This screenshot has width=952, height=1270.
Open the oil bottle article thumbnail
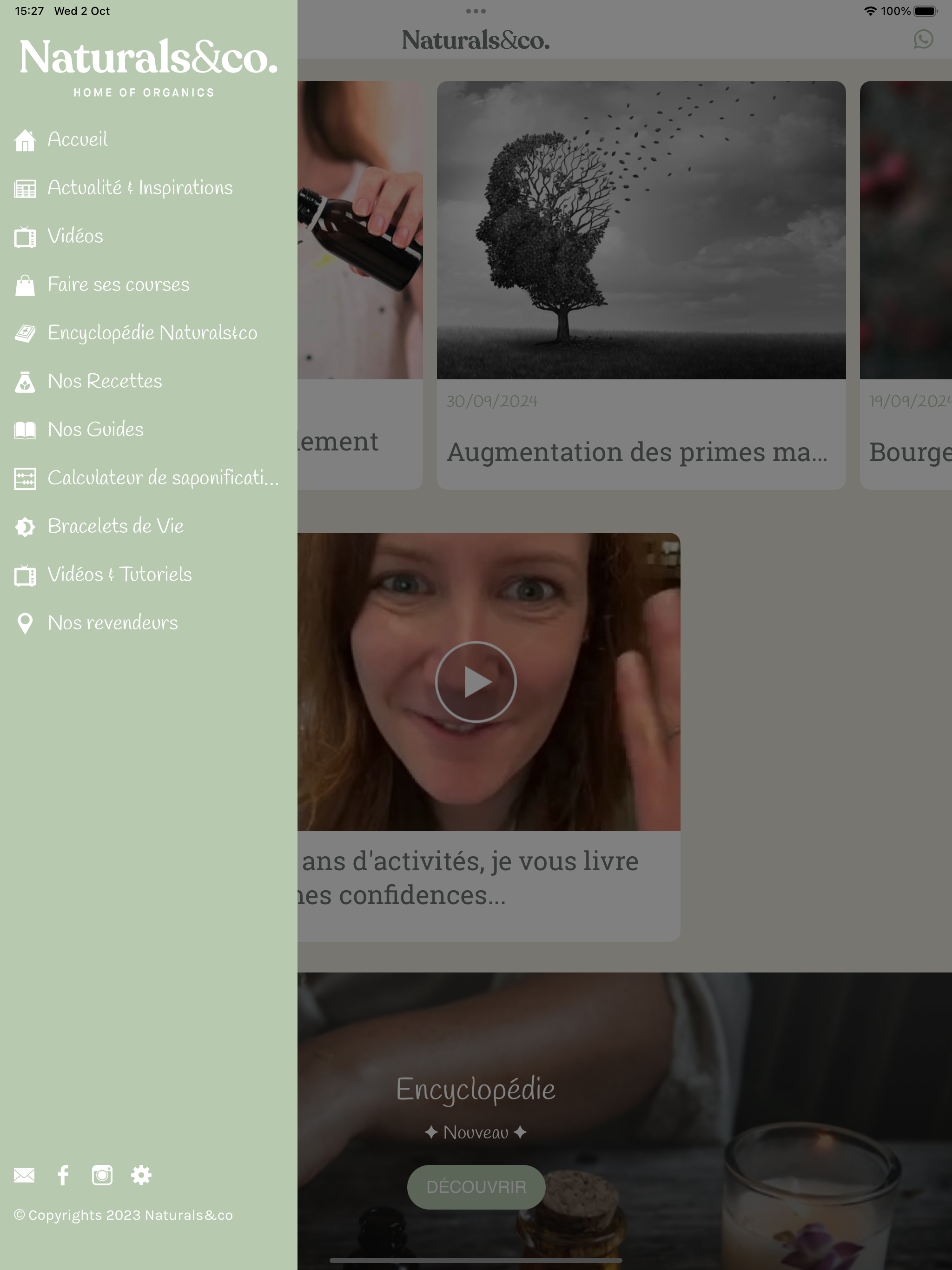point(360,230)
